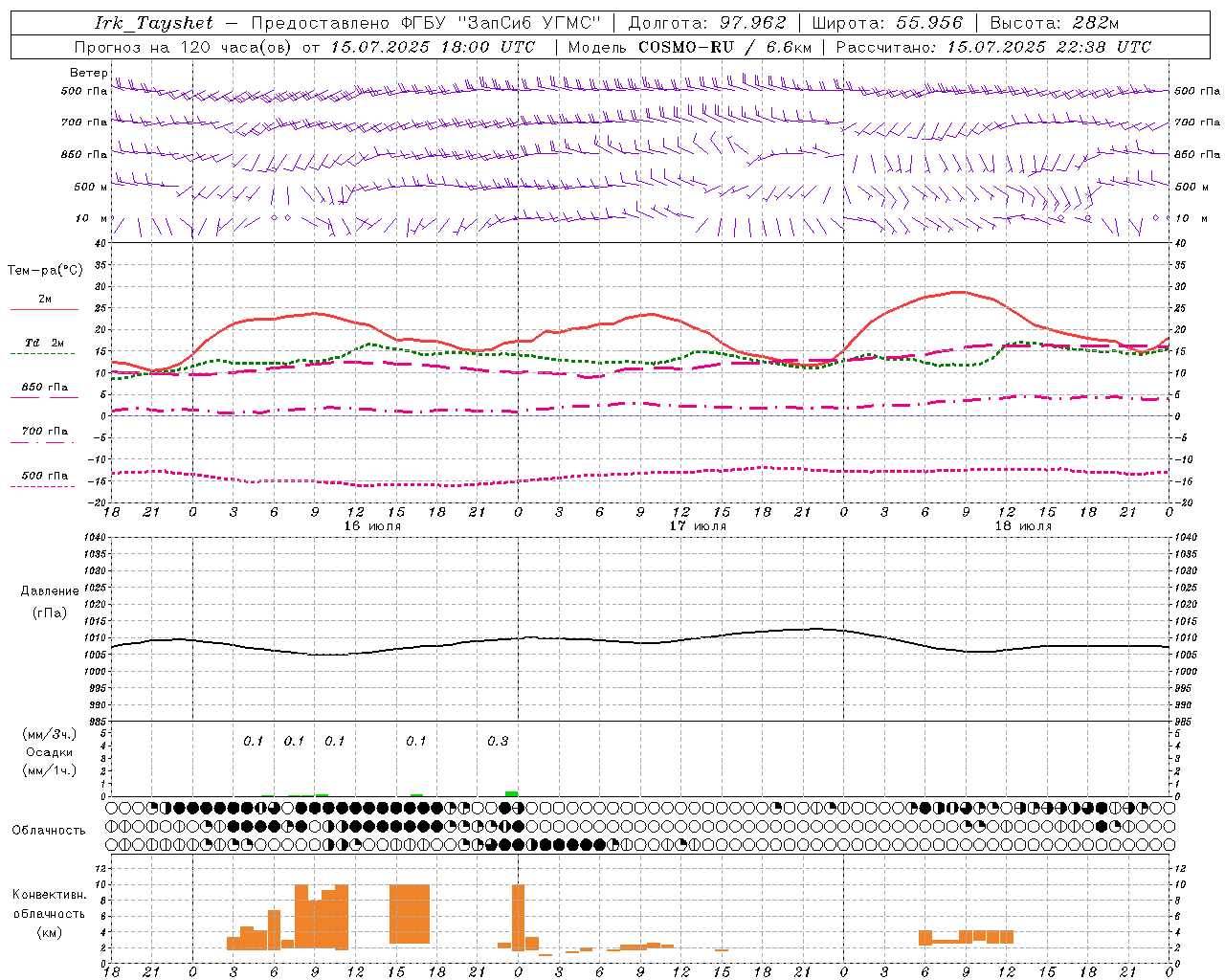This screenshot has height=980, width=1225.
Task: Click the elevation label Высота: 282м
Action: (1055, 23)
